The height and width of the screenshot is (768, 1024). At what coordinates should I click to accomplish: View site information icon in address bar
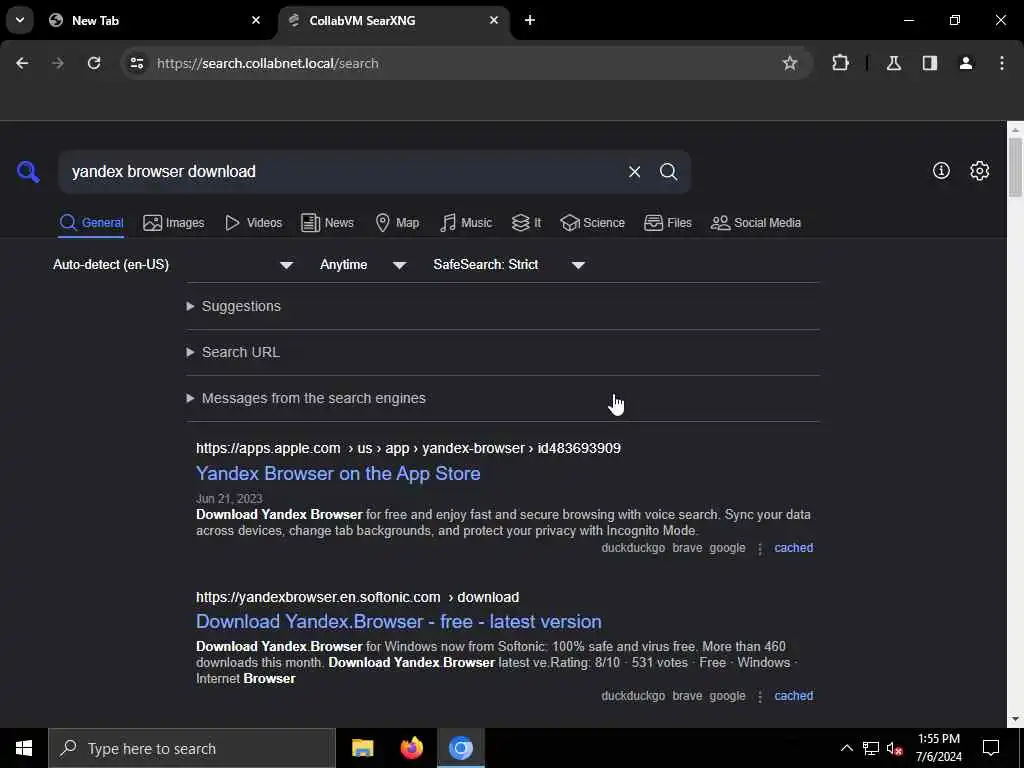click(x=136, y=63)
